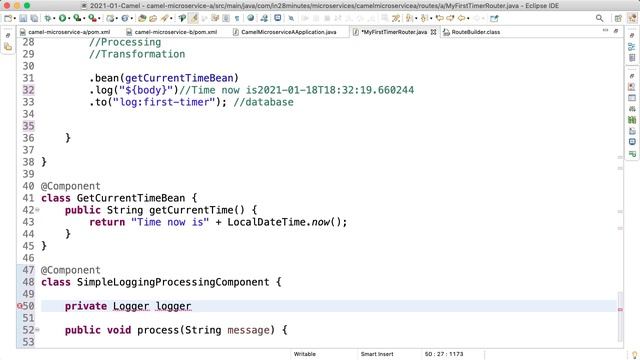This screenshot has width=640, height=360.
Task: Close the MyFirstTimerRouter.java tab
Action: 433,32
